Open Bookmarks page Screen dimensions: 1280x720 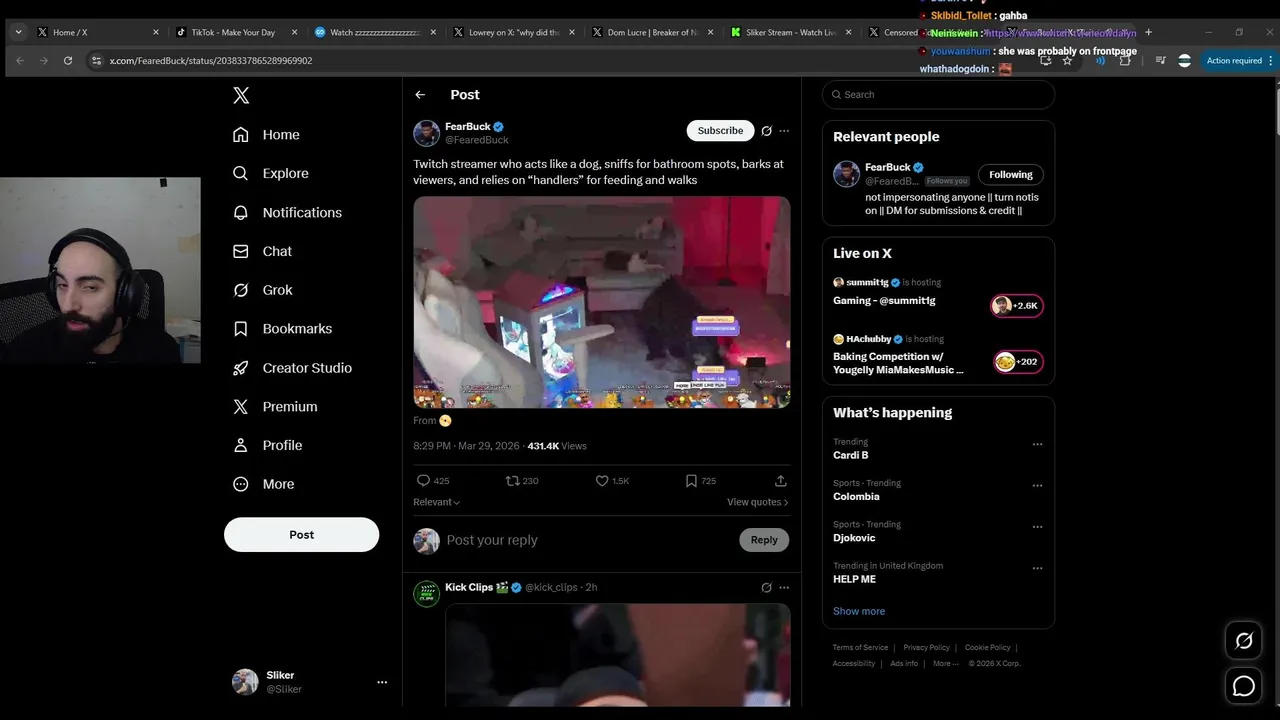(x=282, y=328)
